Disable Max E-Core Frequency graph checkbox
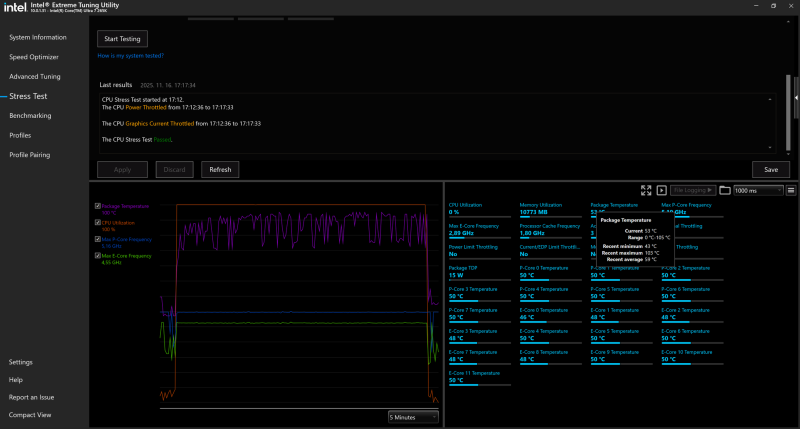This screenshot has width=800, height=429. tap(97, 257)
